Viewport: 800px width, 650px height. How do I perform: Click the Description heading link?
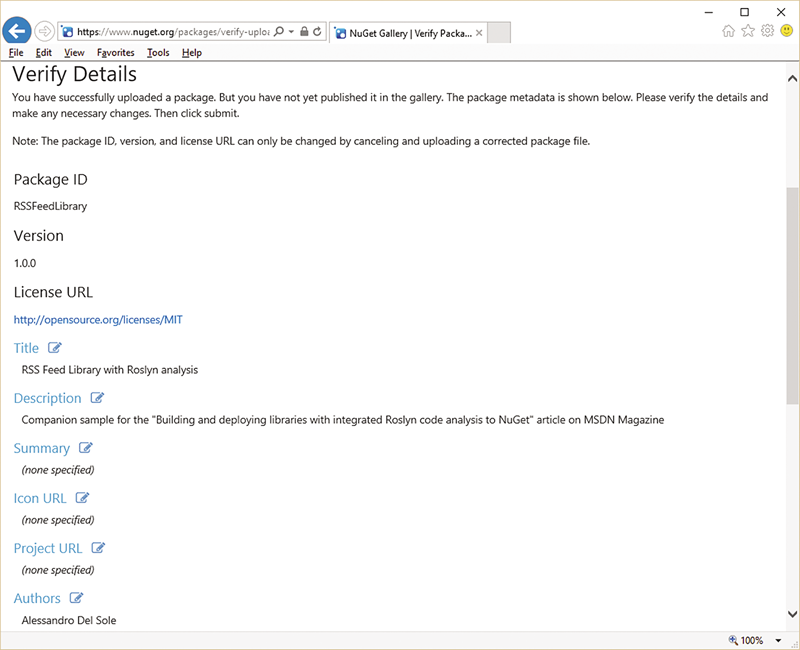(47, 398)
